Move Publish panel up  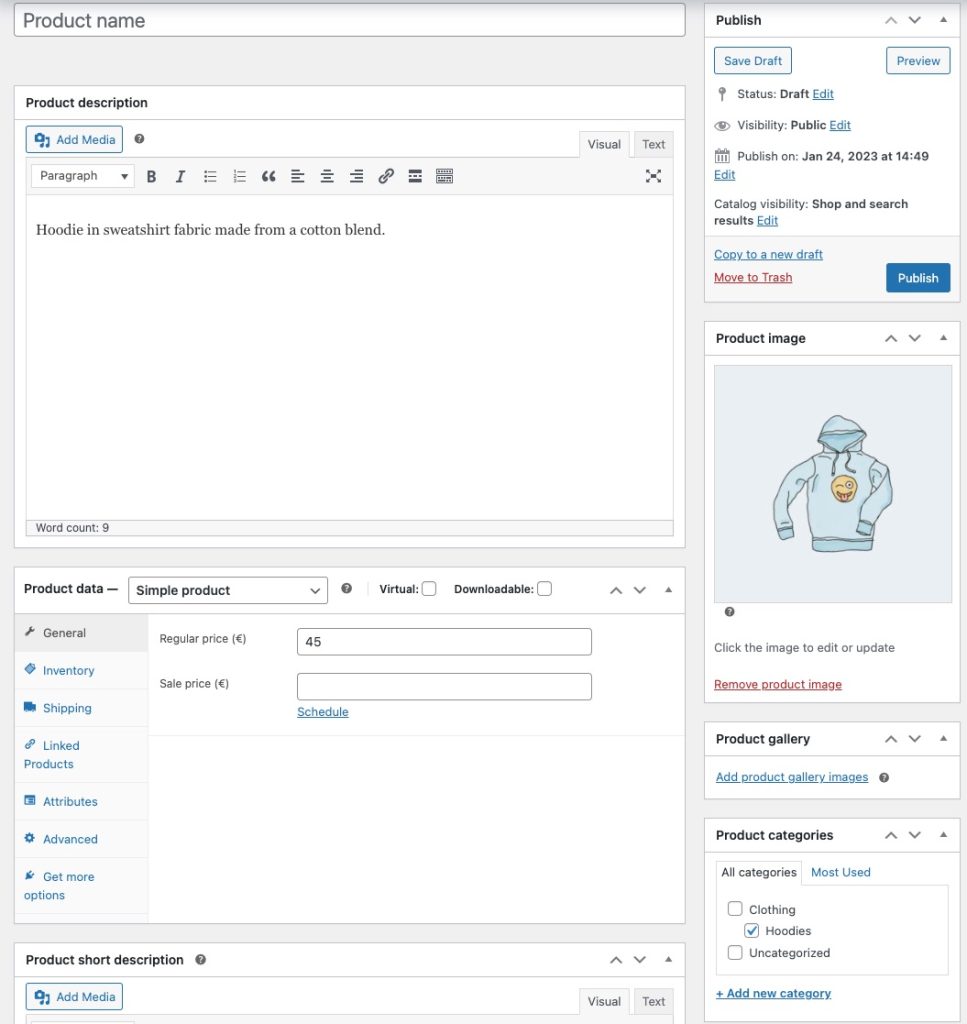click(891, 20)
